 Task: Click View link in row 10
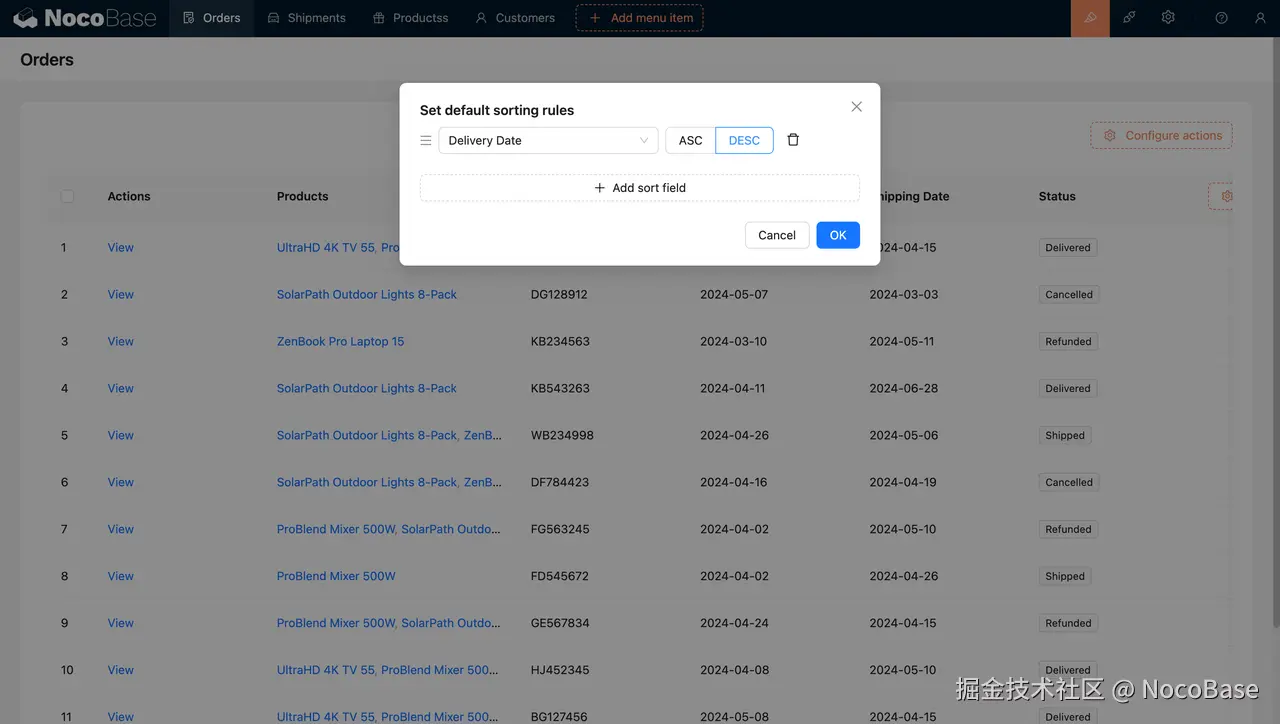tap(121, 671)
